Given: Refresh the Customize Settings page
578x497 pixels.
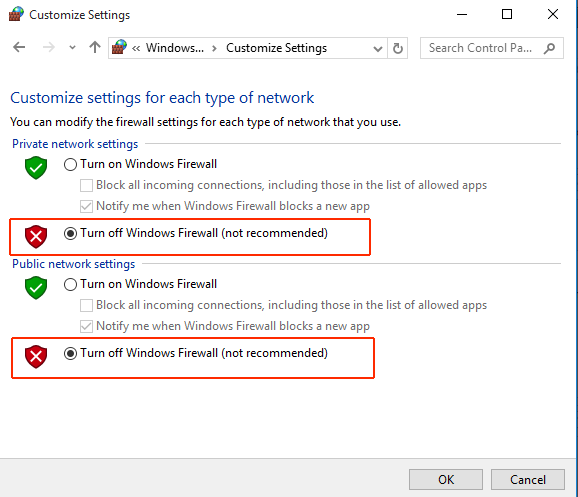Looking at the screenshot, I should [x=397, y=48].
